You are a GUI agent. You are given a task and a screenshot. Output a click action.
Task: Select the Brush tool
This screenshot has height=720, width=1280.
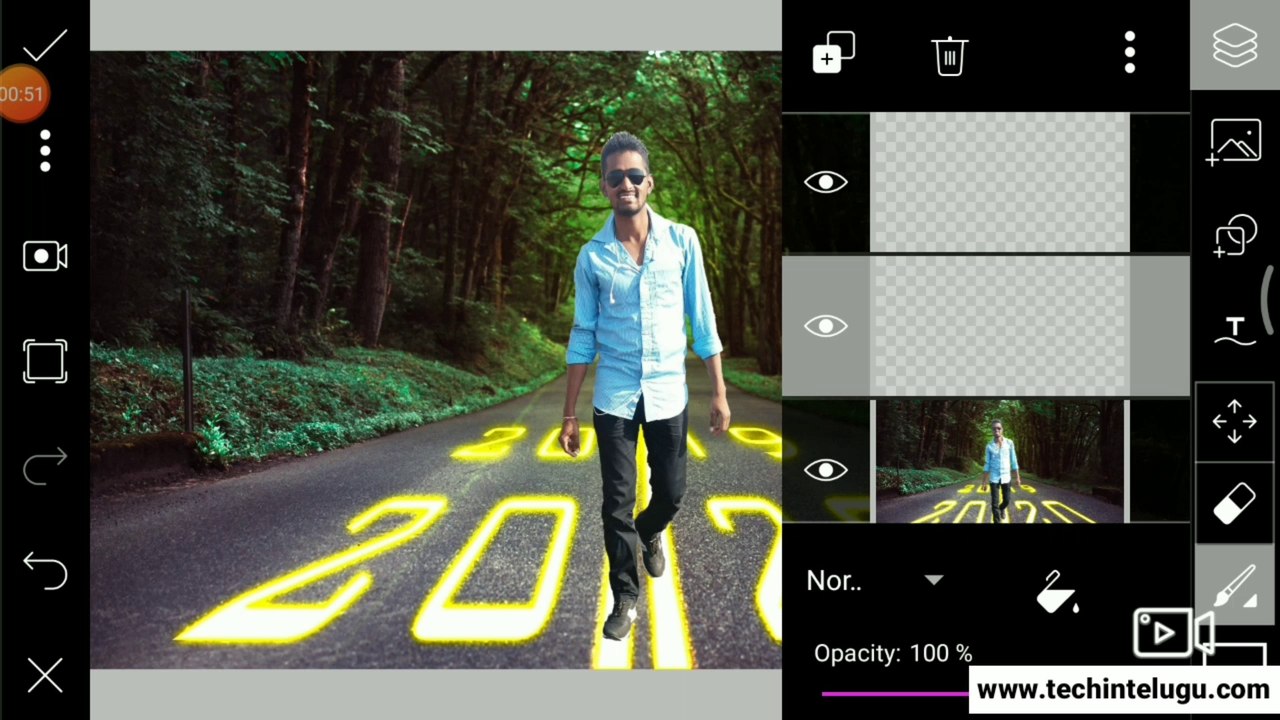pos(1236,585)
